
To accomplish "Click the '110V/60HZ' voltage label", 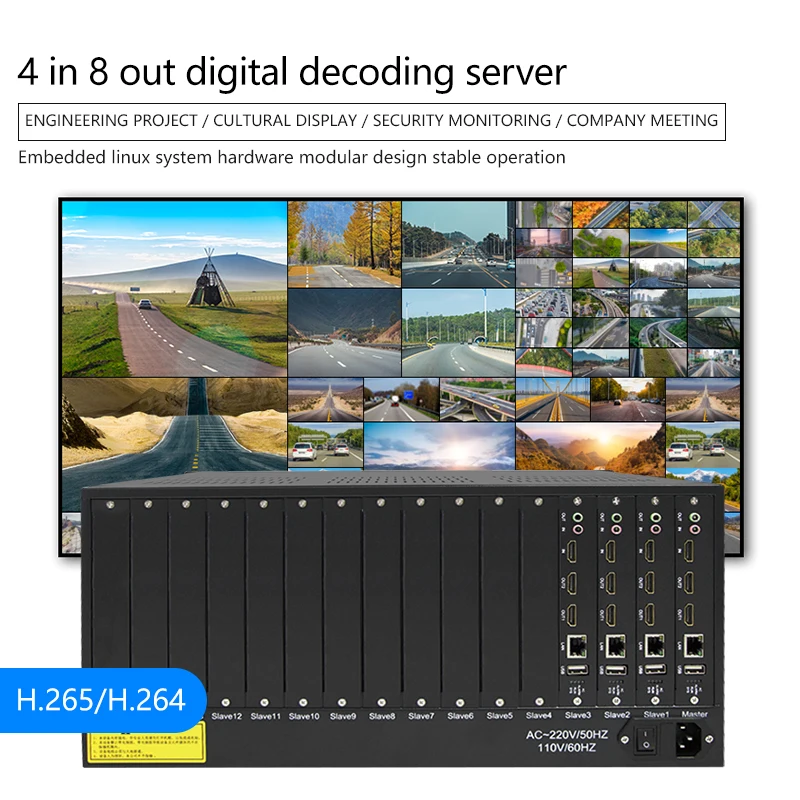I will click(567, 747).
